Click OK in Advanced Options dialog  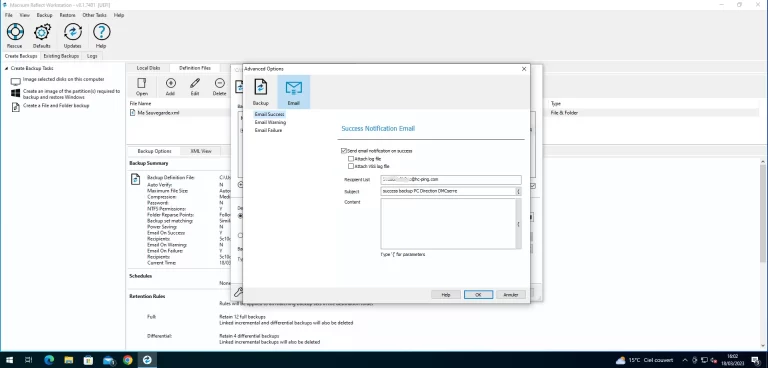(479, 295)
